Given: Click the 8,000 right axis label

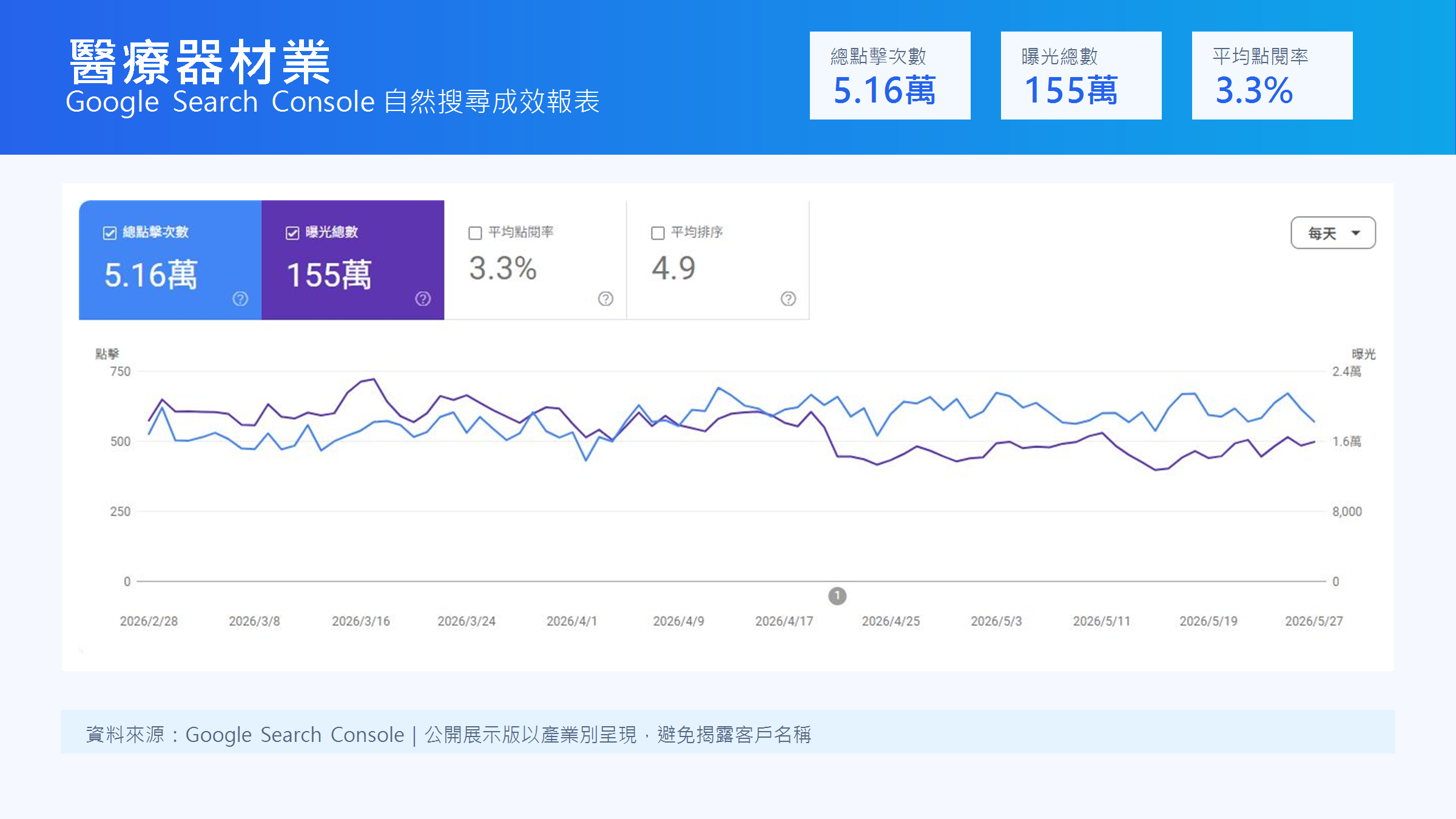Looking at the screenshot, I should (x=1347, y=511).
